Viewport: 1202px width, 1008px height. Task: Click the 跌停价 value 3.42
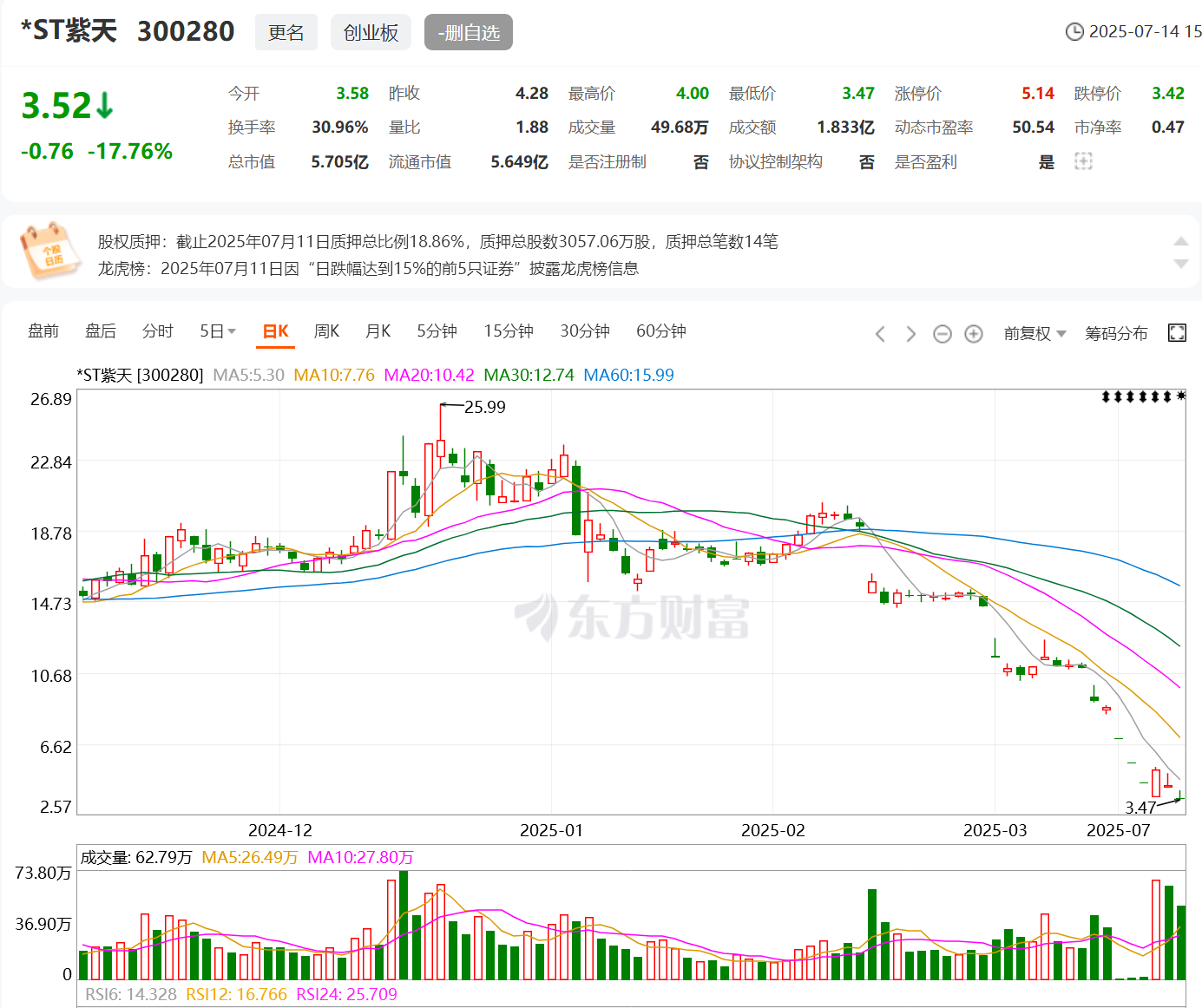click(x=1168, y=94)
